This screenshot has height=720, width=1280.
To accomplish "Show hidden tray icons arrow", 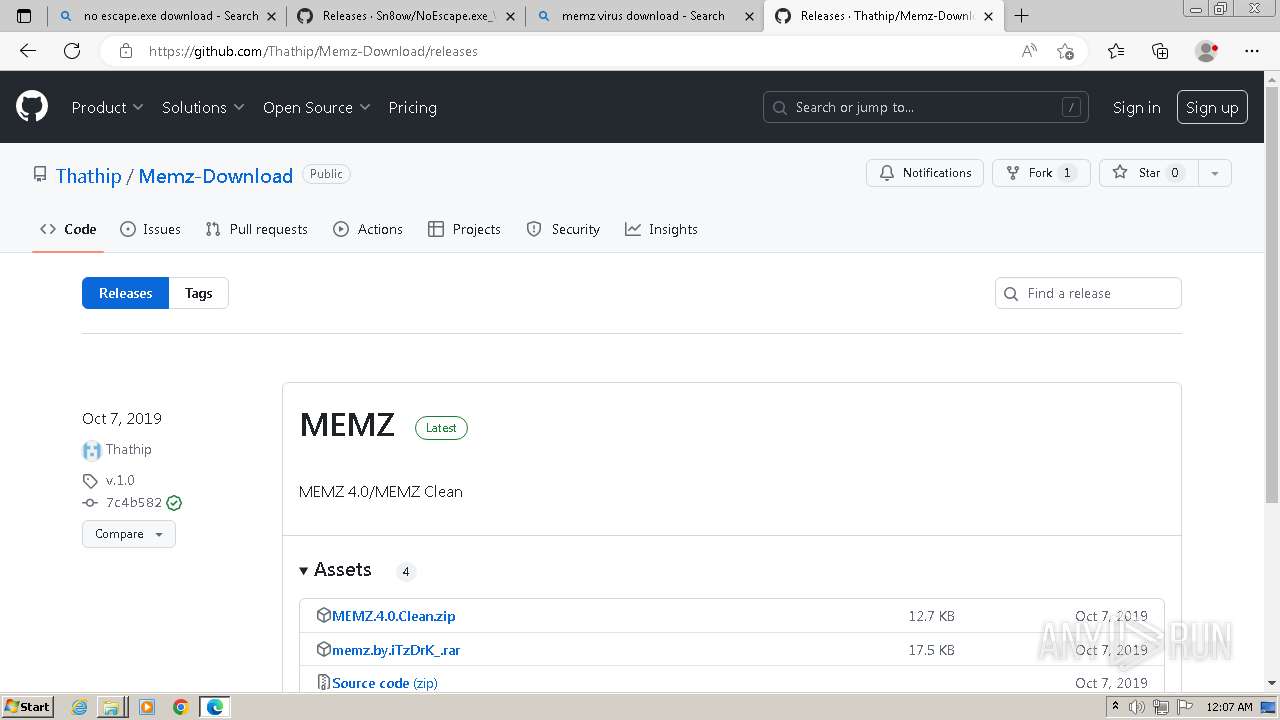I will coord(1115,707).
